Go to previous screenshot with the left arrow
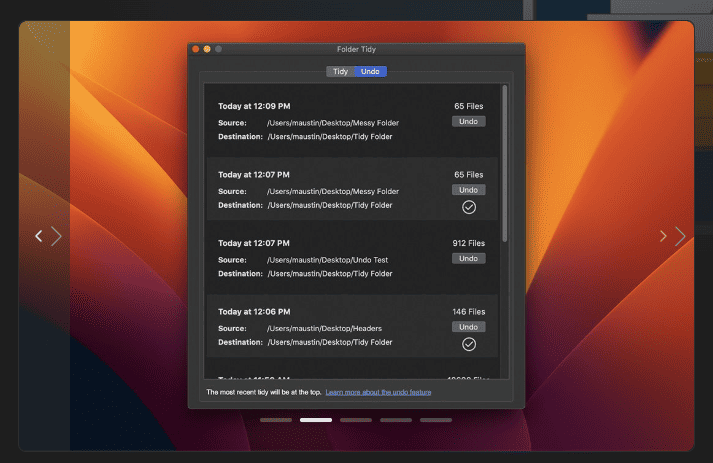The width and height of the screenshot is (713, 463). coord(39,236)
